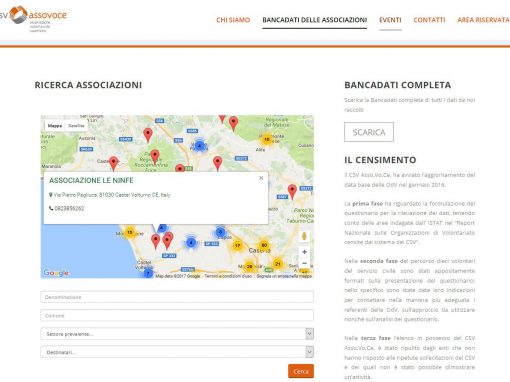Click Segnala un errore nella mappa
The image size is (510, 382).
284,276
